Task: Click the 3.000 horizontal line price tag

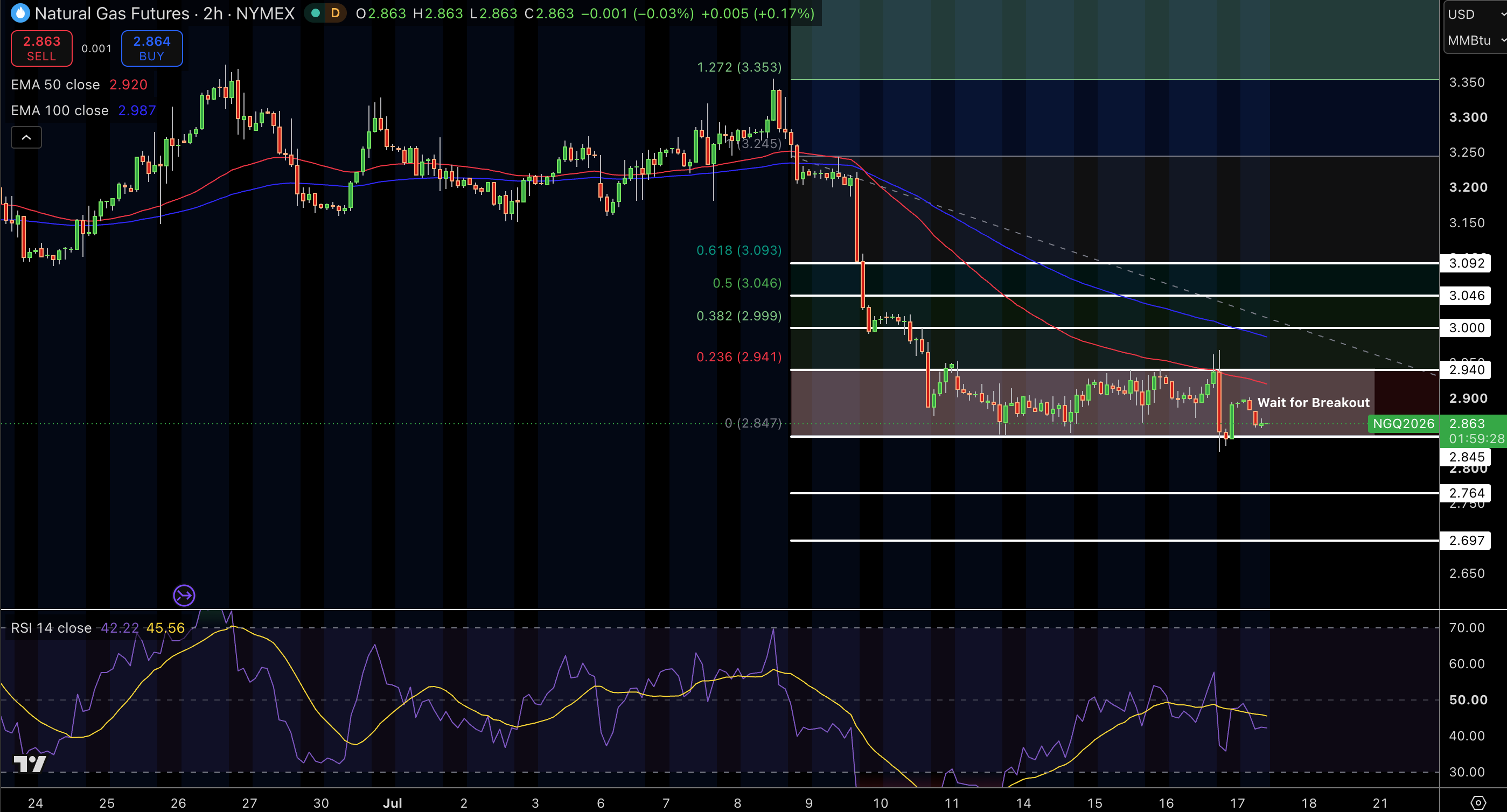Action: tap(1466, 327)
